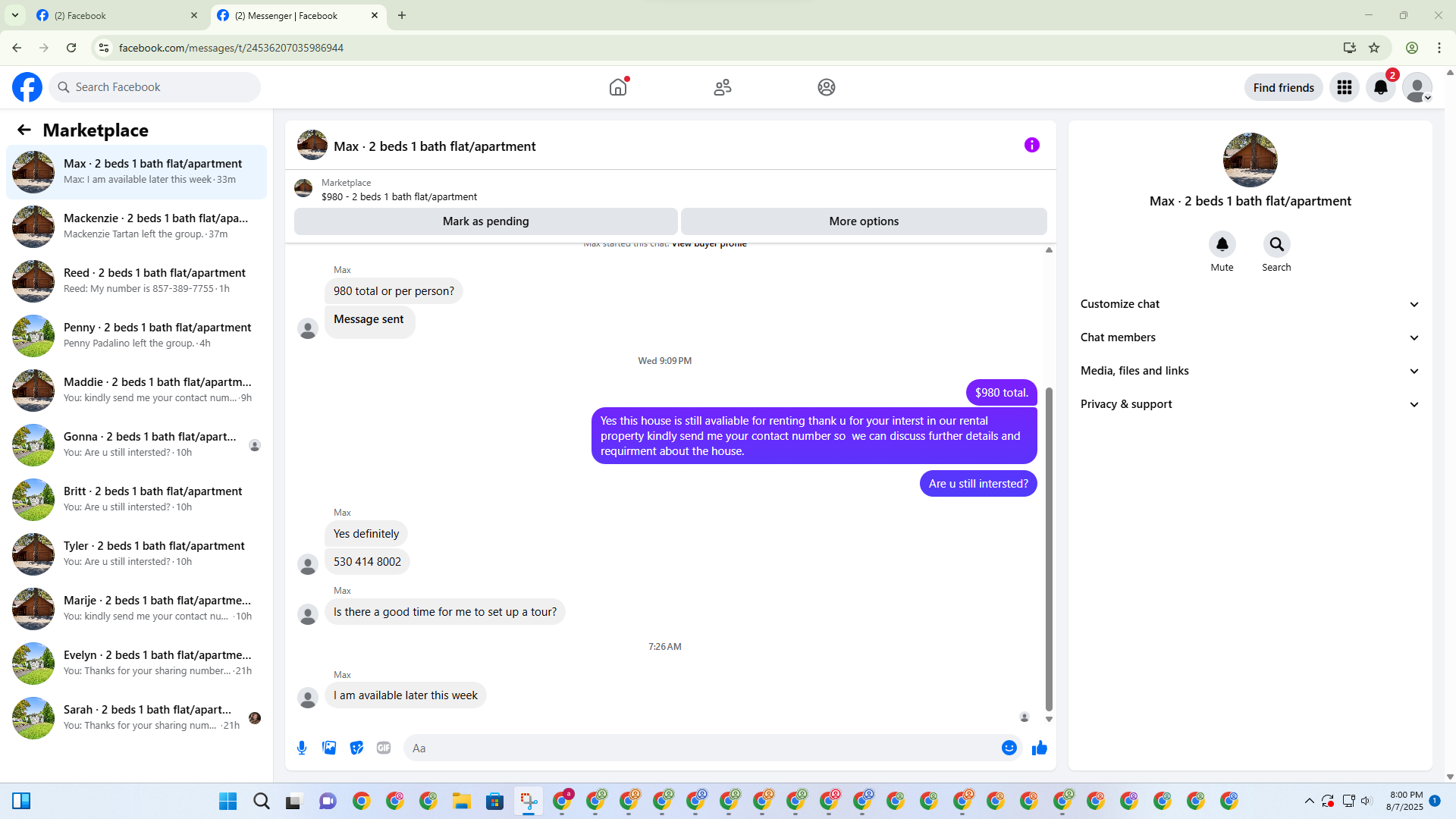The image size is (1456, 819).
Task: Open a new browser tab
Action: point(402,15)
